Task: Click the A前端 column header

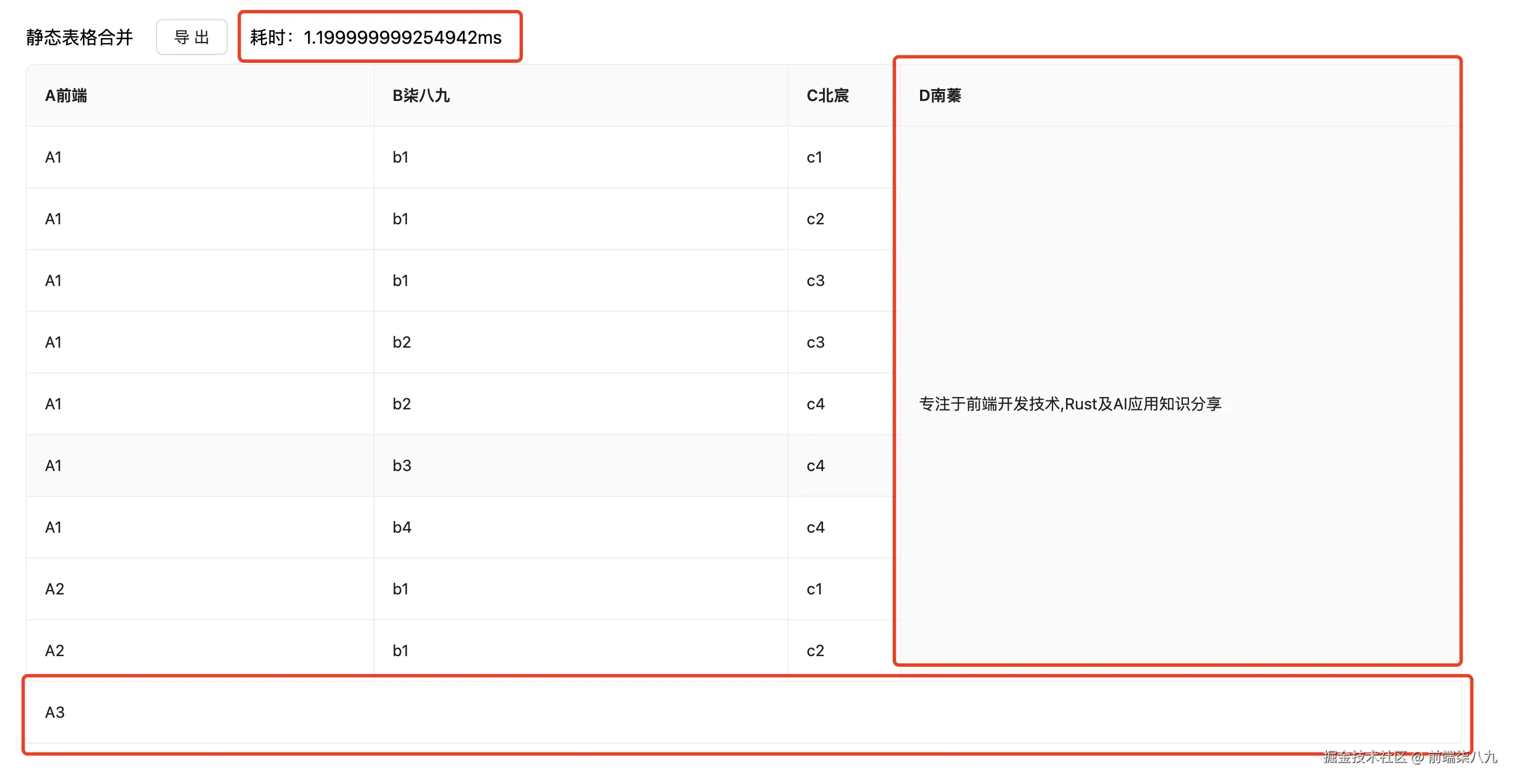Action: 66,95
